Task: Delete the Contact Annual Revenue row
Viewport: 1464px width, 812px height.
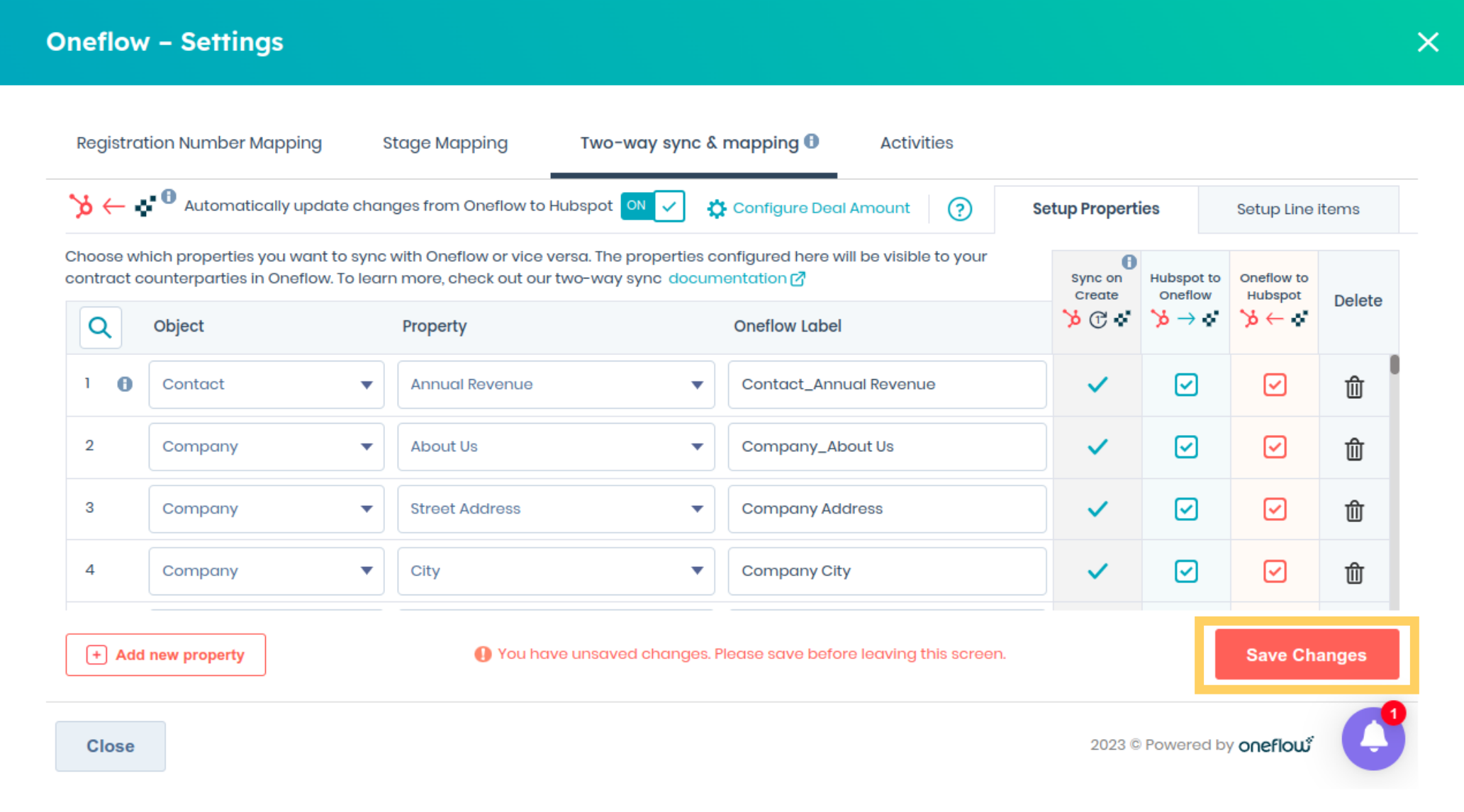Action: coord(1354,387)
